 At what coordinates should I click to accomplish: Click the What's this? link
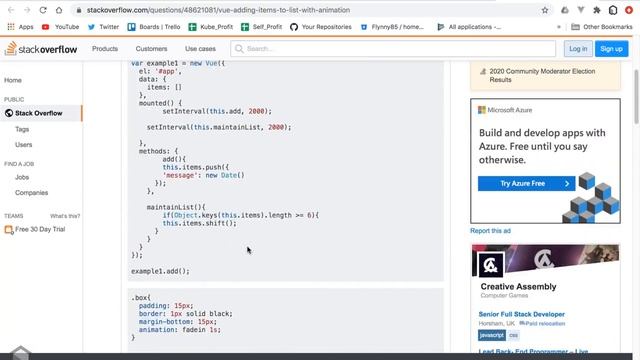tap(65, 216)
